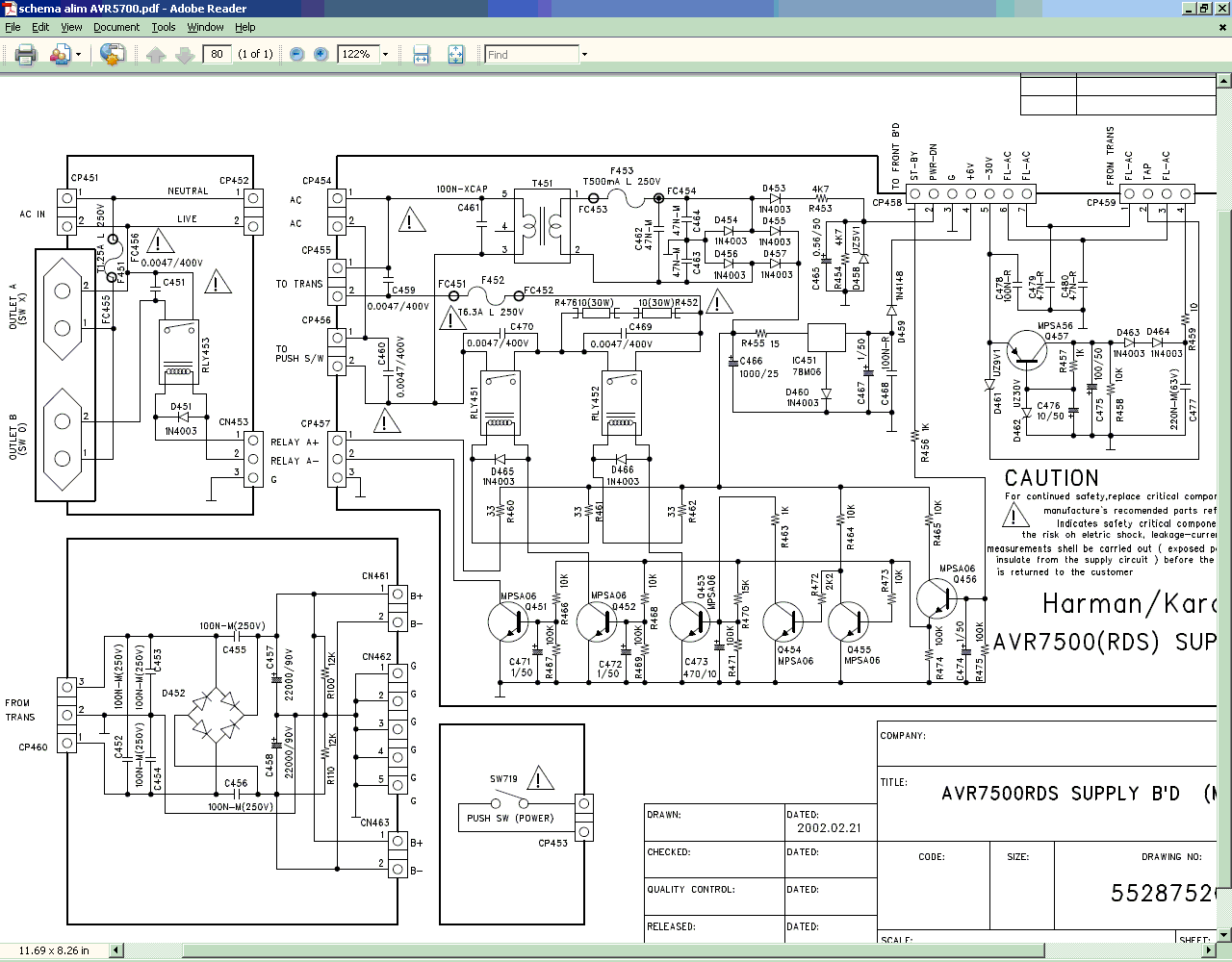Click the globe web conference icon
Image resolution: width=1232 pixels, height=962 pixels.
click(113, 55)
